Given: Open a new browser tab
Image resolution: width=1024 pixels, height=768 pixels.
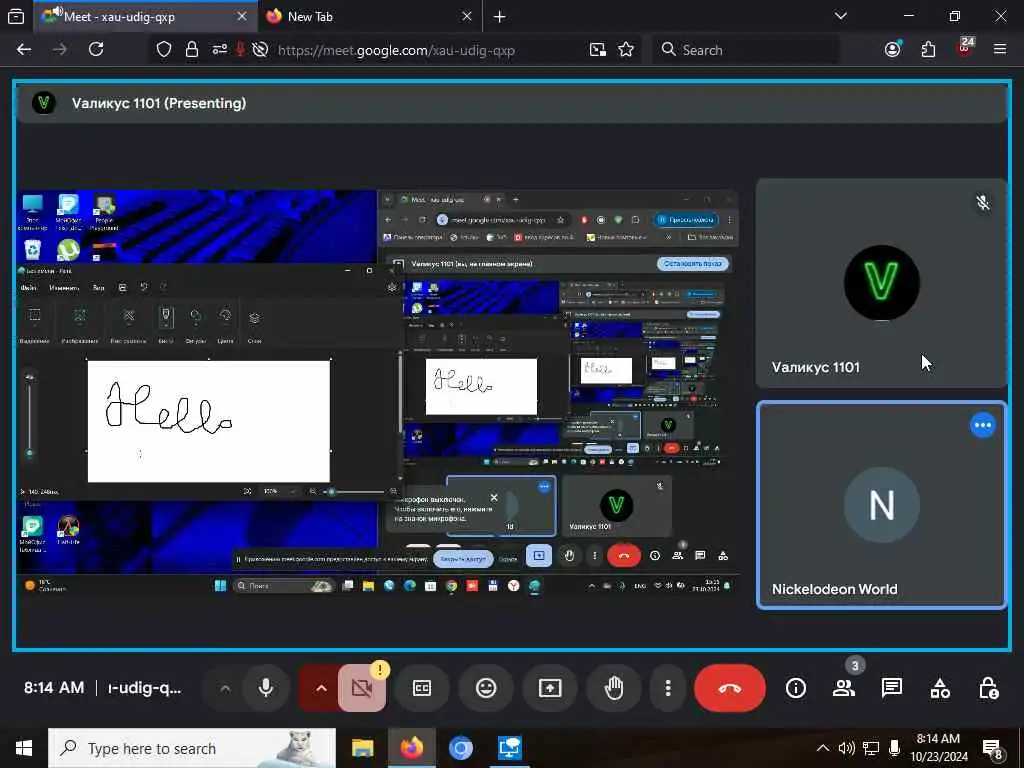Looking at the screenshot, I should 500,16.
